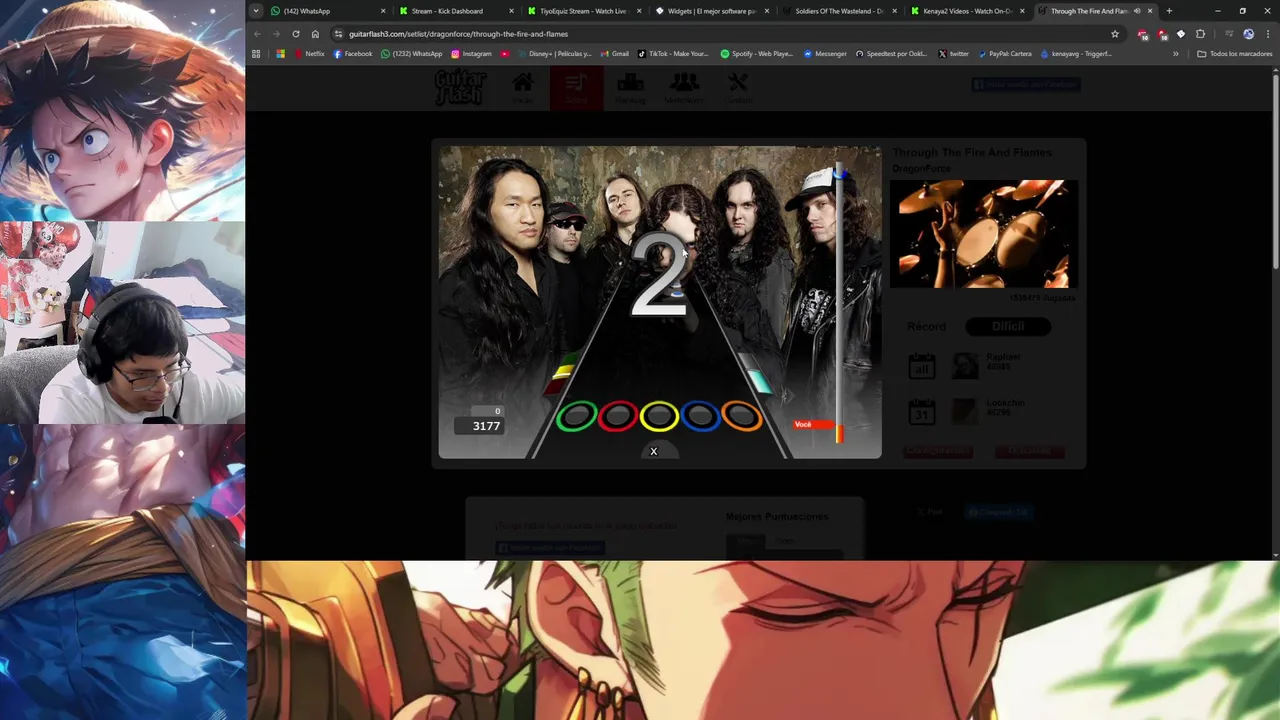Switch to the Stream - Kick Dashboard tab

457,11
